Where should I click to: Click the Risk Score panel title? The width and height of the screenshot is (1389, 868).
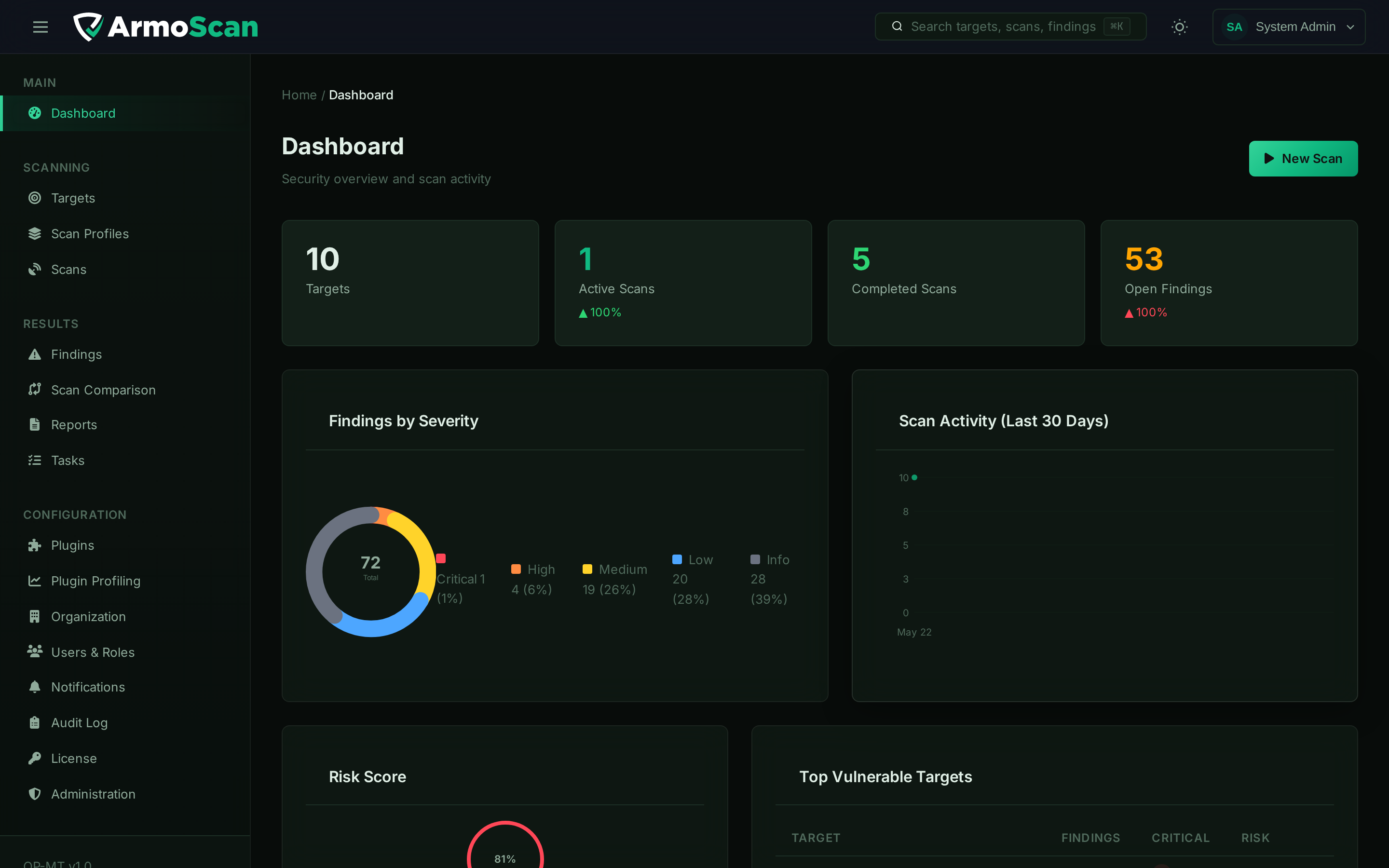click(x=368, y=777)
